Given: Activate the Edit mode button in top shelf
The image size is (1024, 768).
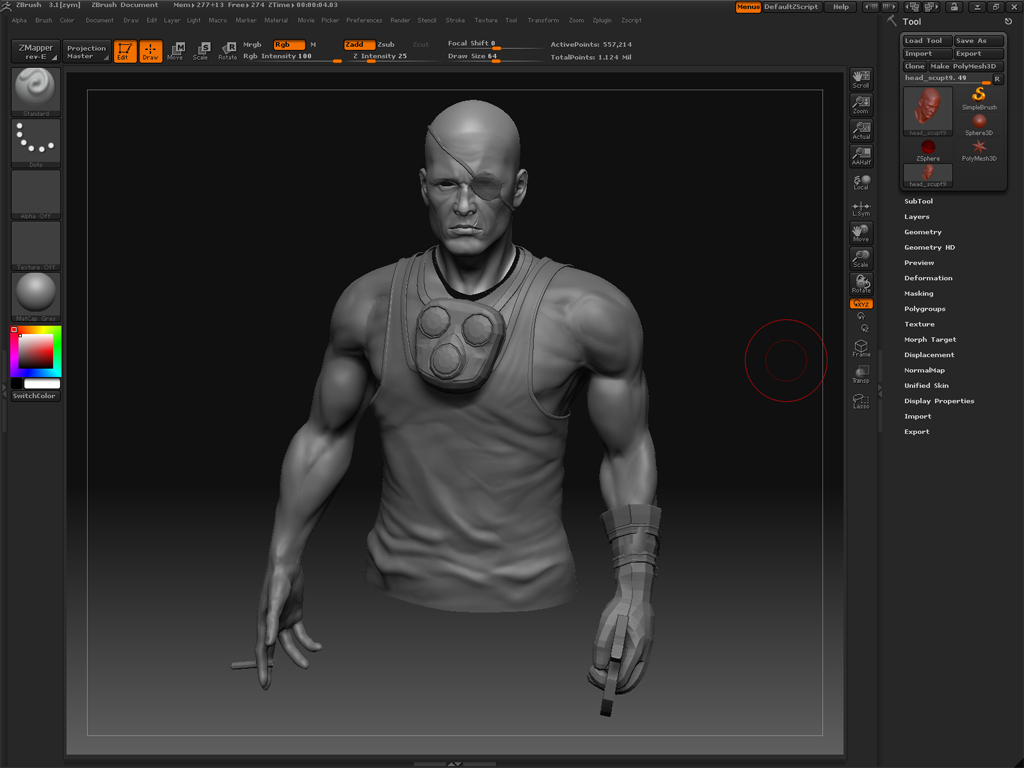Looking at the screenshot, I should click(x=125, y=51).
